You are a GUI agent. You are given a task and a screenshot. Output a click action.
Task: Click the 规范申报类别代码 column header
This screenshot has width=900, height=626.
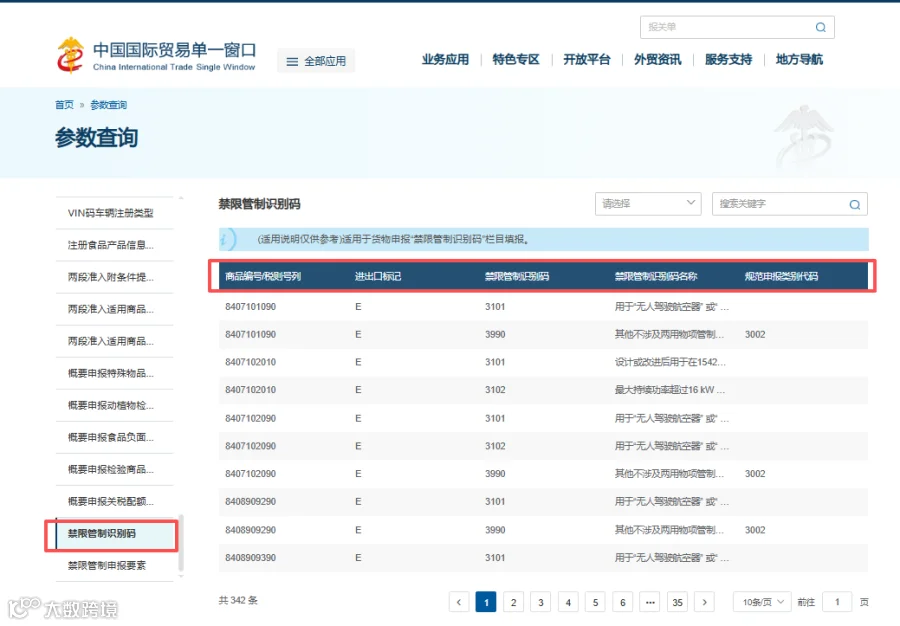click(x=781, y=276)
